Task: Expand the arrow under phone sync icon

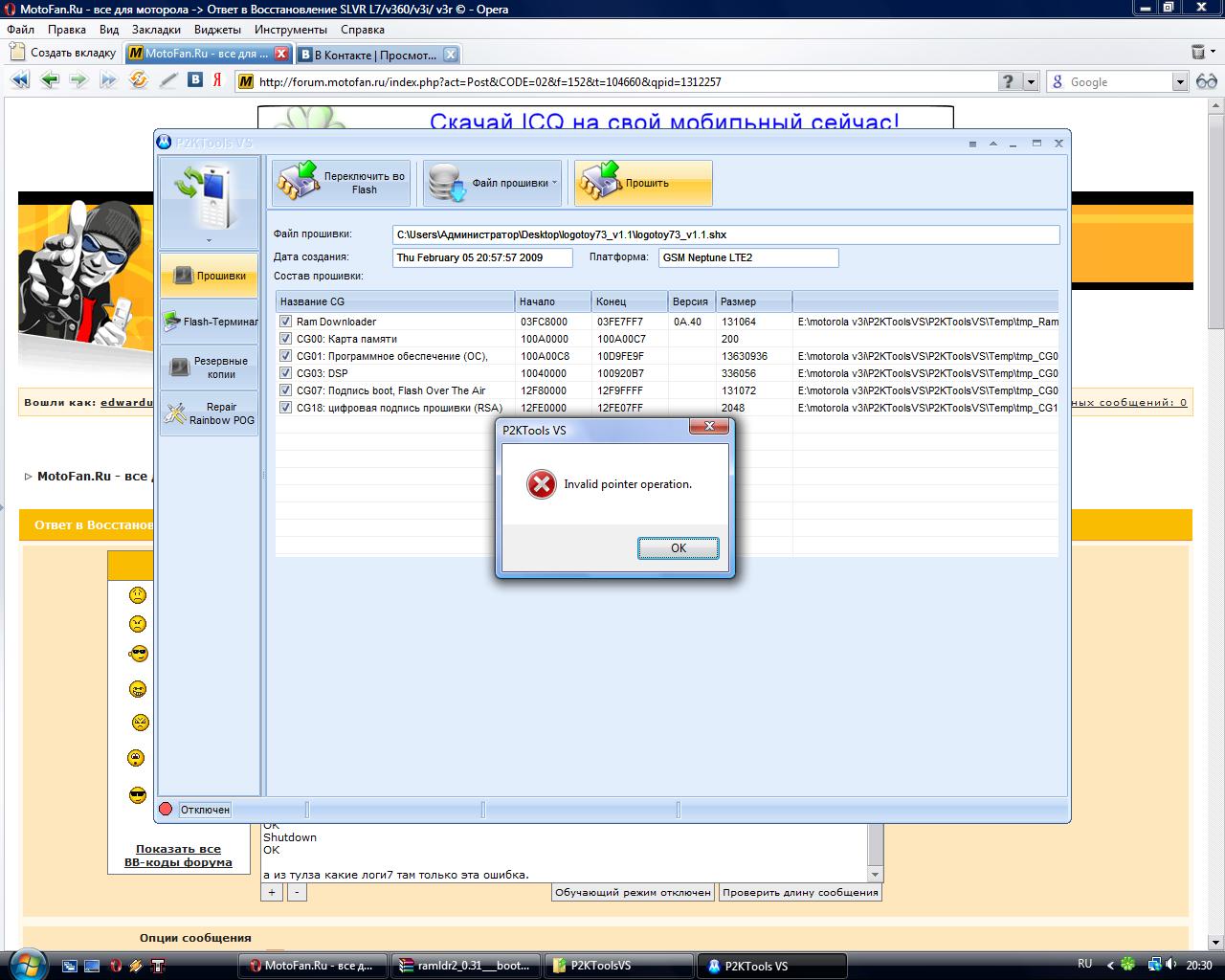Action: click(209, 241)
